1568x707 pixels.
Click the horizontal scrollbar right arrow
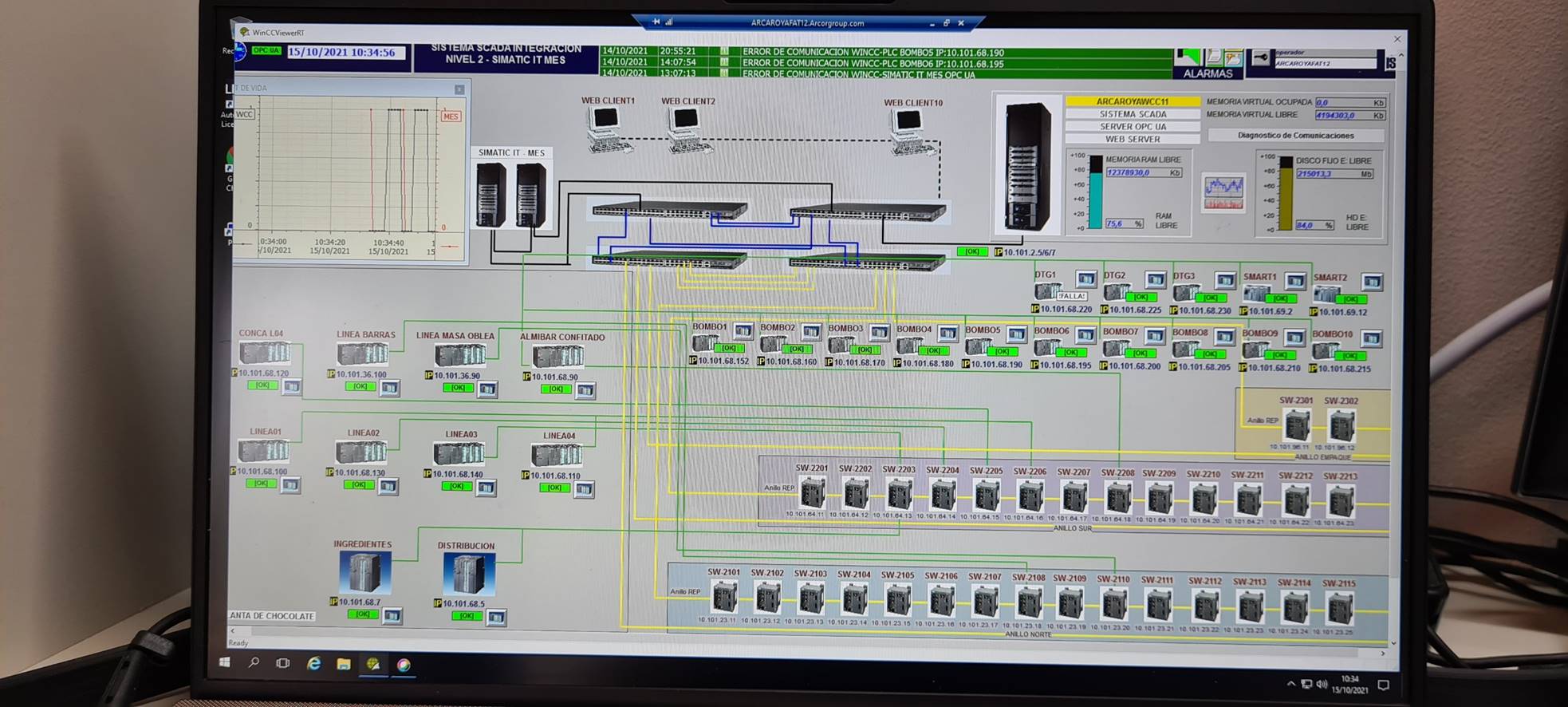tap(1382, 654)
